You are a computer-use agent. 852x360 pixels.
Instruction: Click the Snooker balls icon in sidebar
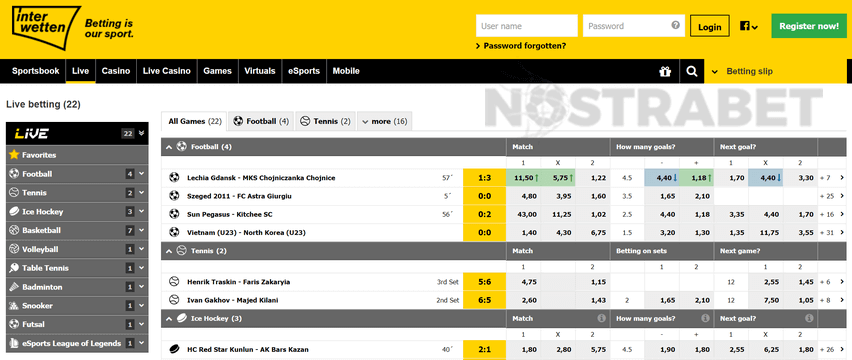pos(14,306)
